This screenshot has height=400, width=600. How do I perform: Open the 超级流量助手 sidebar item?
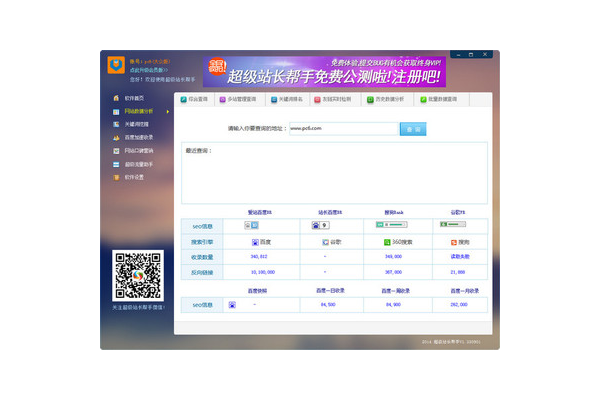point(116,163)
